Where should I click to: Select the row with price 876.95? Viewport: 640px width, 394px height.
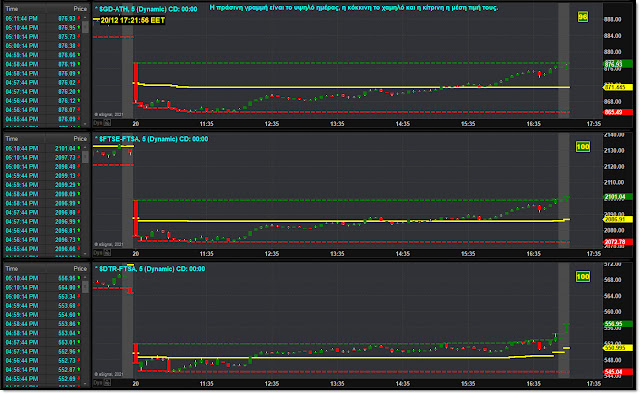pos(42,27)
